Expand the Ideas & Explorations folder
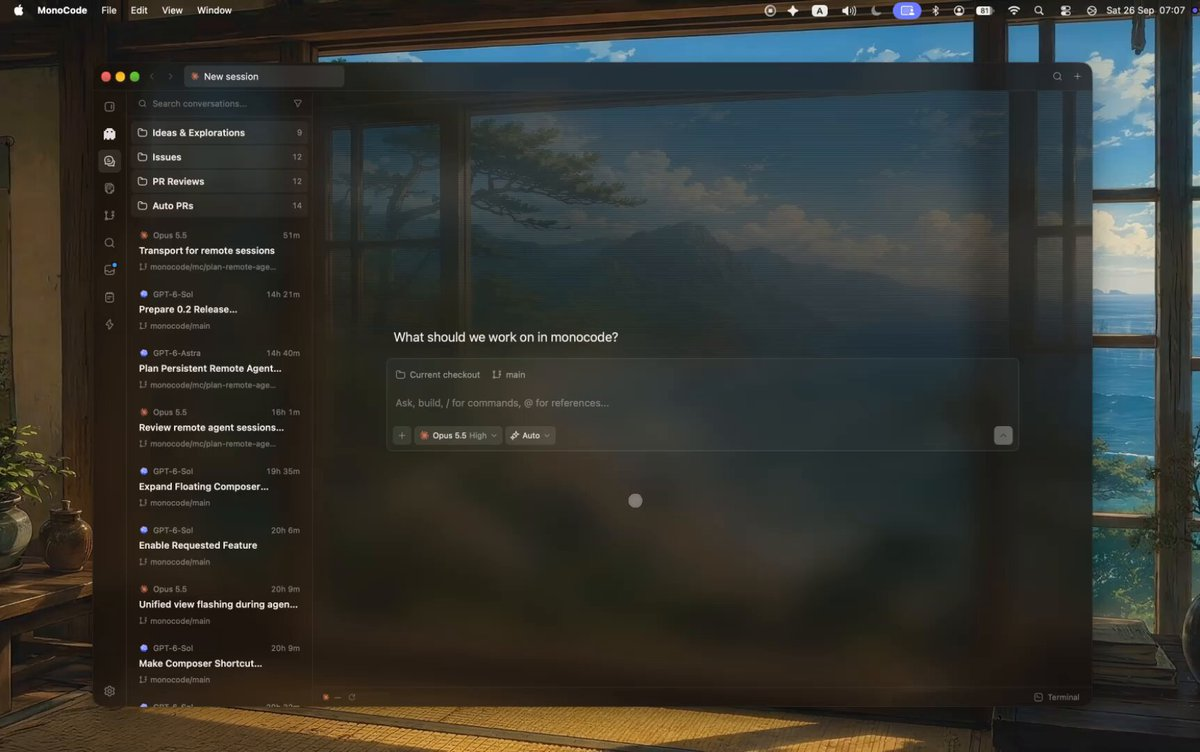 click(x=220, y=132)
